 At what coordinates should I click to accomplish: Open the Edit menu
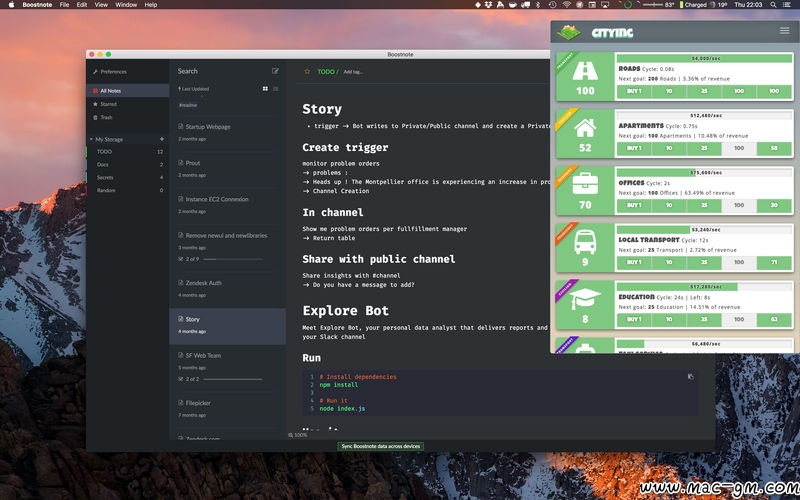point(82,5)
